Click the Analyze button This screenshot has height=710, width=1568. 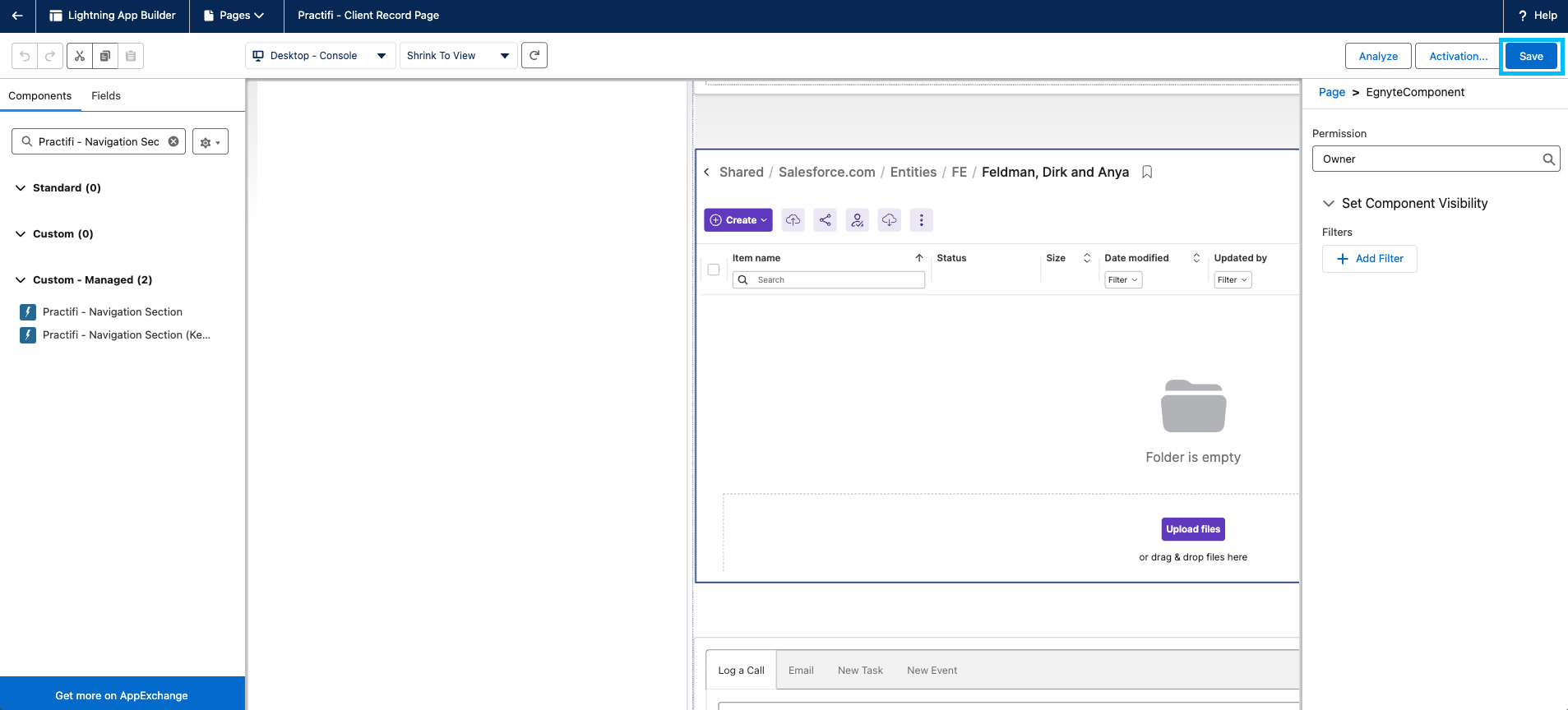pyautogui.click(x=1378, y=56)
